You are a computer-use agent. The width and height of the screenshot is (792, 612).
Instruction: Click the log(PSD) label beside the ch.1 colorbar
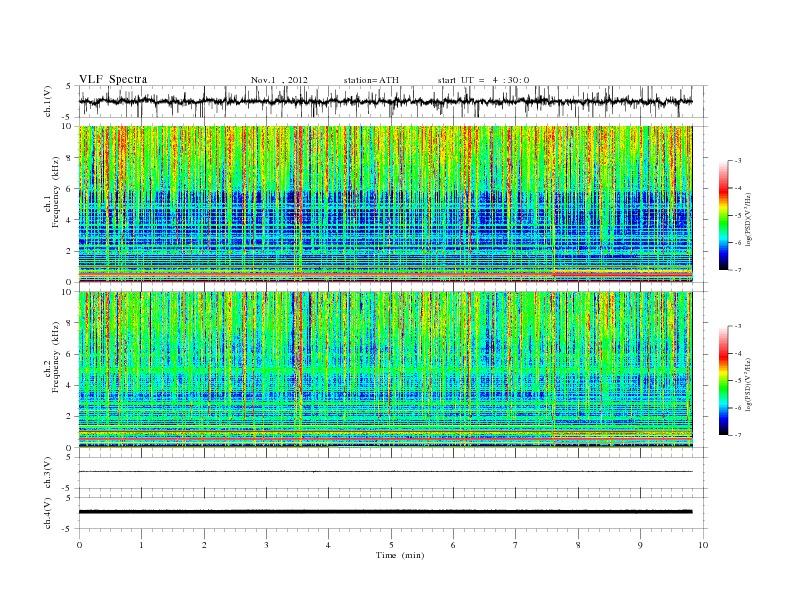pyautogui.click(x=748, y=218)
